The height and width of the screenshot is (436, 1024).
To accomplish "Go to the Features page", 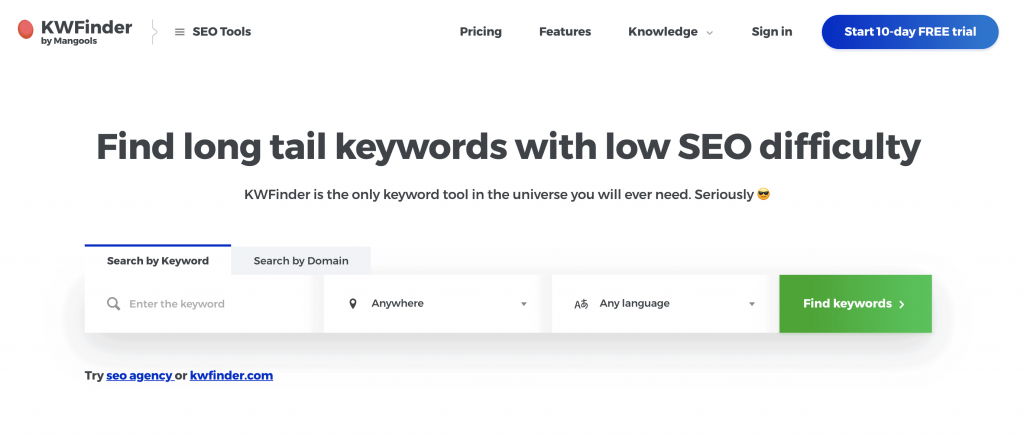I will (x=565, y=31).
